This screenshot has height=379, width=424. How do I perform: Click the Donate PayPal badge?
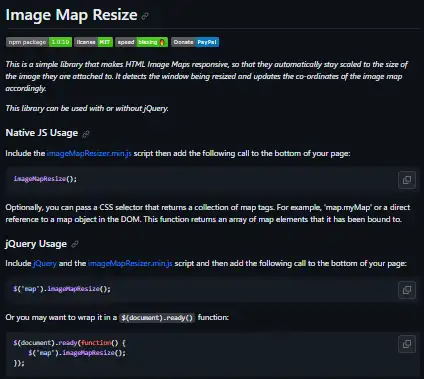pyautogui.click(x=195, y=42)
